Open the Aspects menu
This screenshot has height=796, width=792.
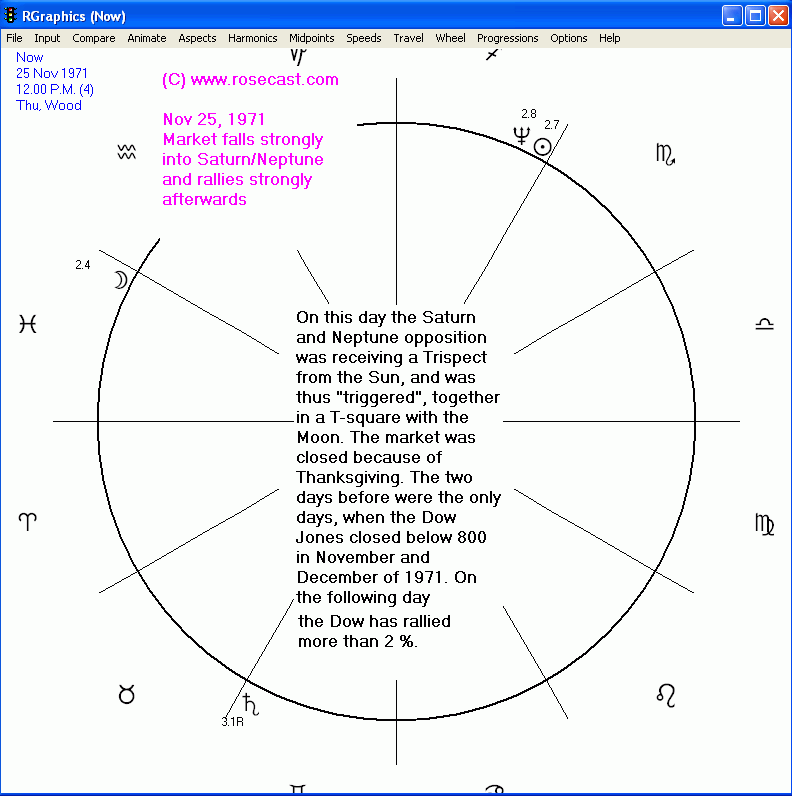pos(197,38)
